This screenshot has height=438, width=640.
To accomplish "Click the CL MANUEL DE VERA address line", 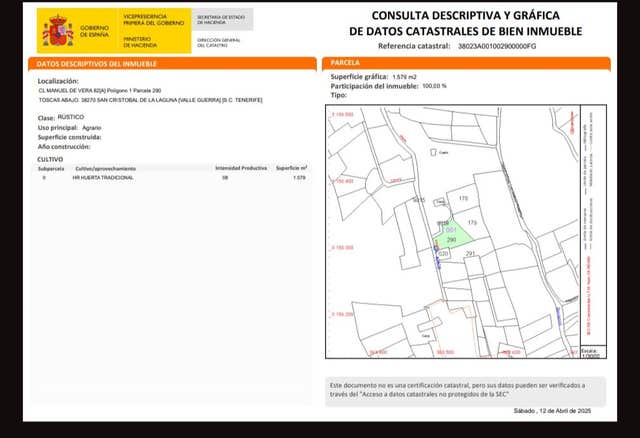I will [99, 90].
